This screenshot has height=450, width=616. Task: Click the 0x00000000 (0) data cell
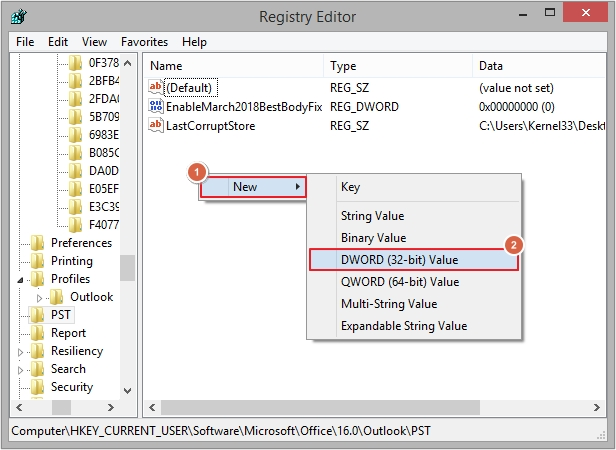[x=517, y=107]
